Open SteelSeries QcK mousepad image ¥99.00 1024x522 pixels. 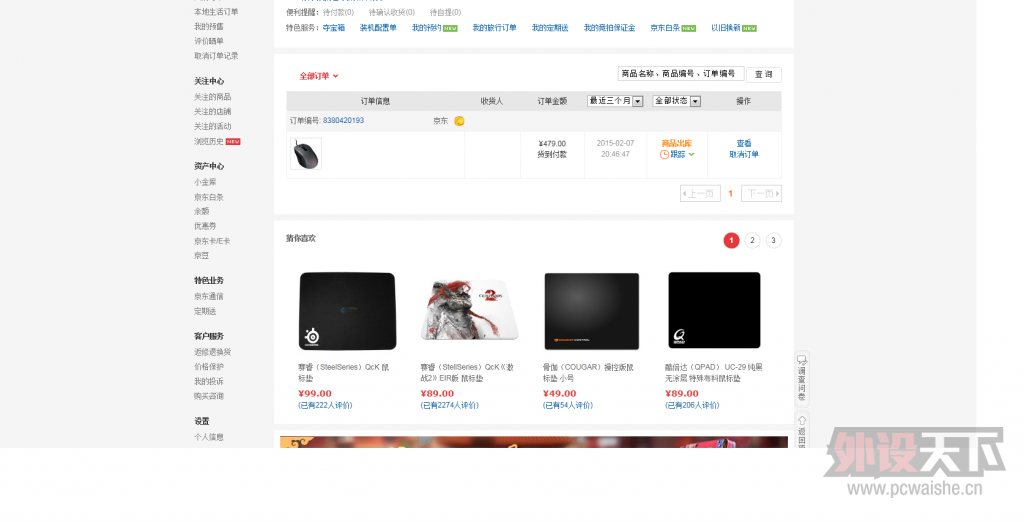point(347,311)
